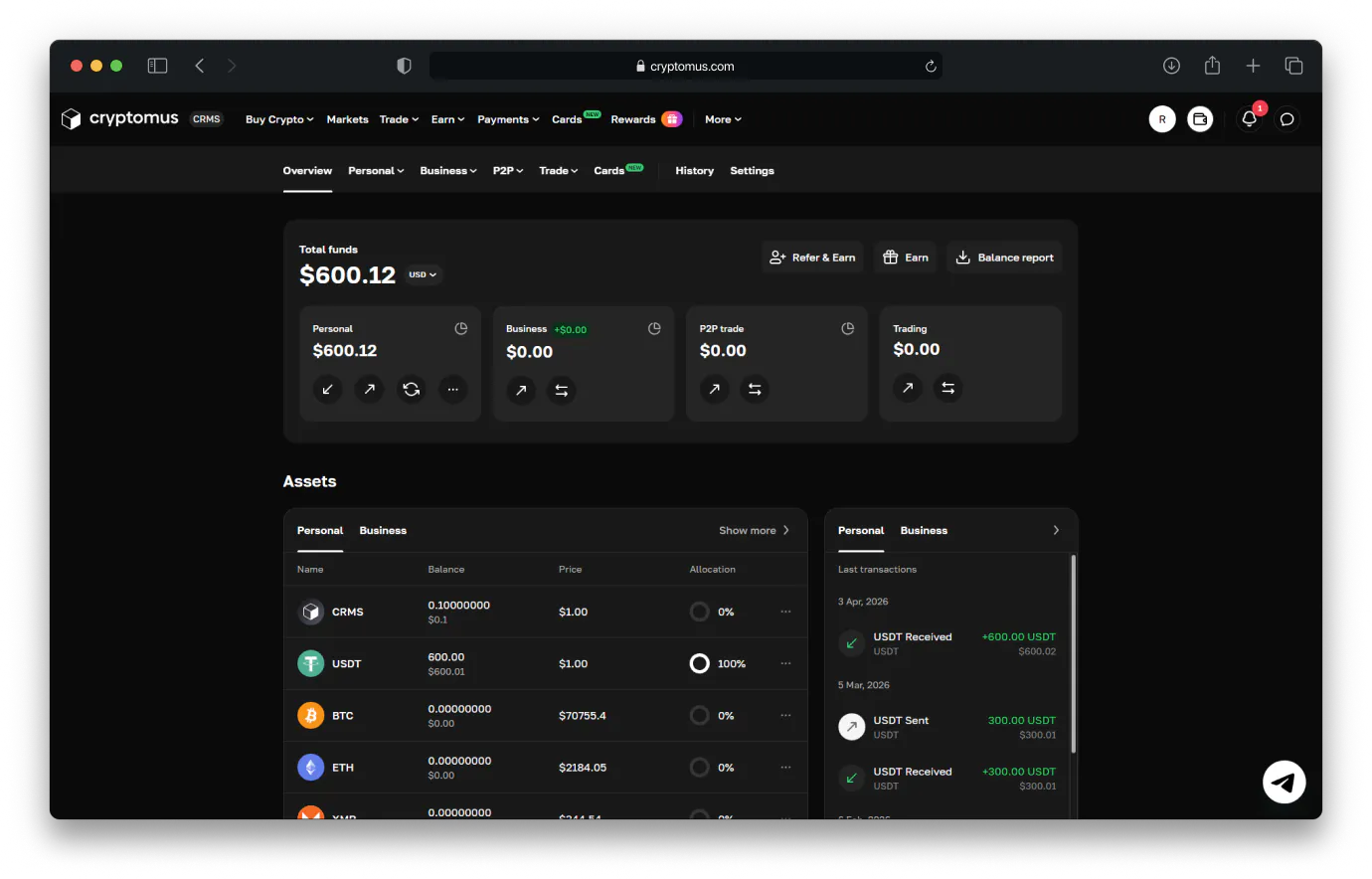The image size is (1372, 879).
Task: Expand Buy Crypto dropdown
Action: (279, 119)
